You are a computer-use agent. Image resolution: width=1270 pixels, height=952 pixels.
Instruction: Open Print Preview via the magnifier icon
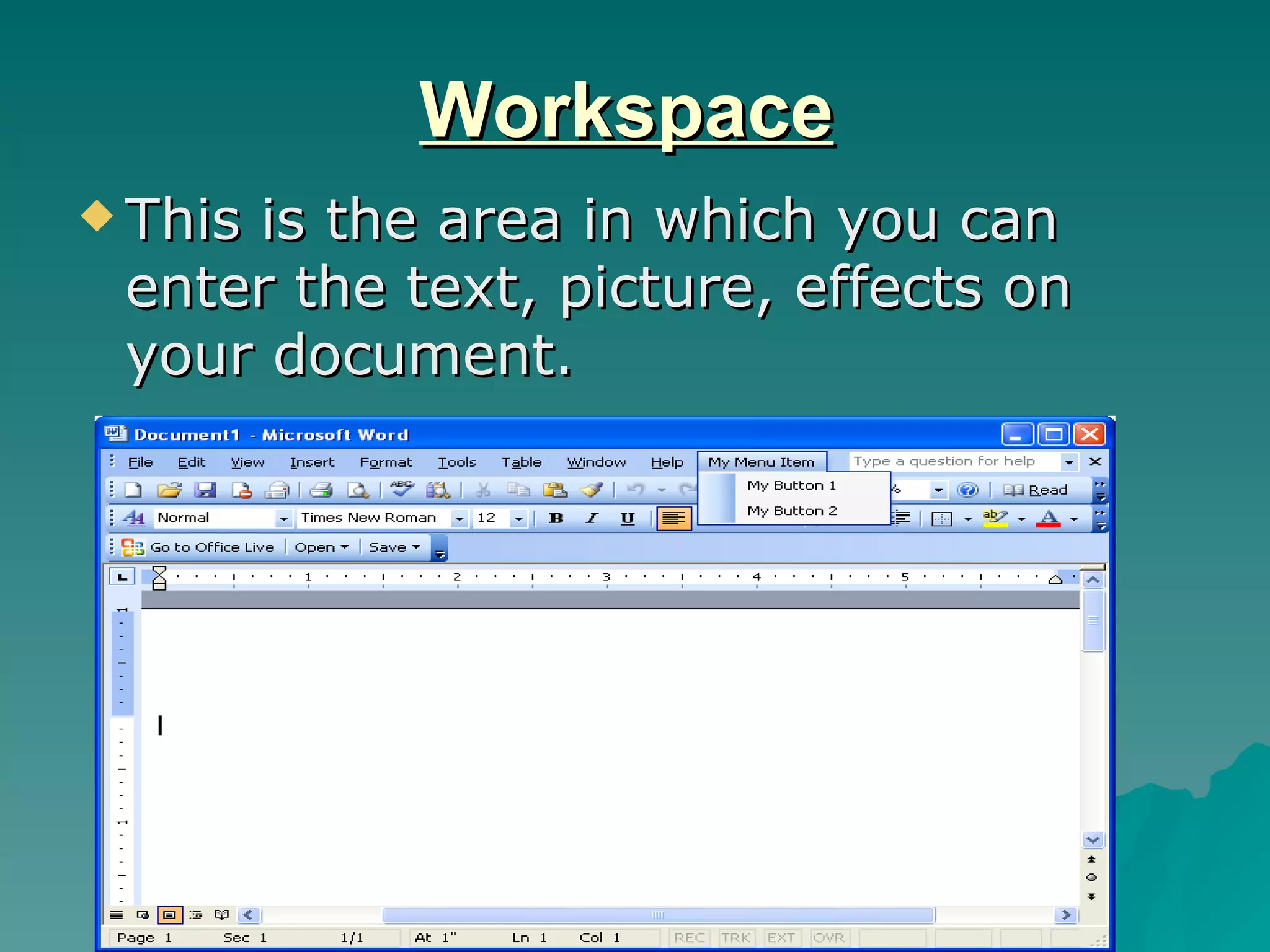(358, 490)
